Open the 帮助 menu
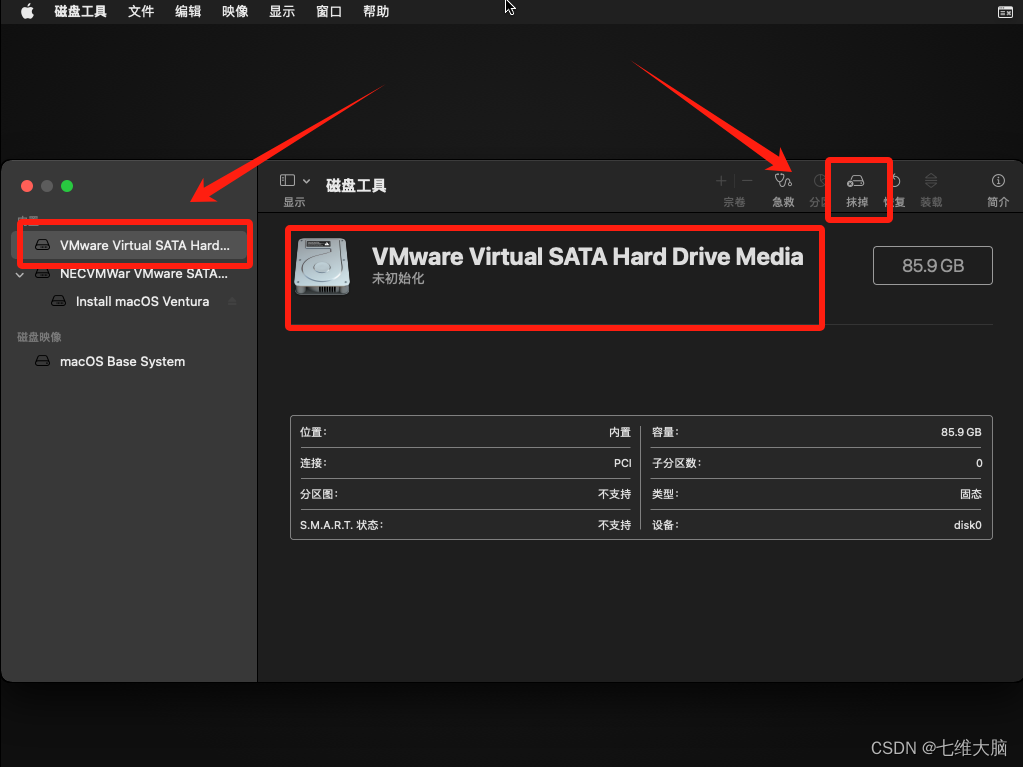The height and width of the screenshot is (767, 1023). [376, 12]
